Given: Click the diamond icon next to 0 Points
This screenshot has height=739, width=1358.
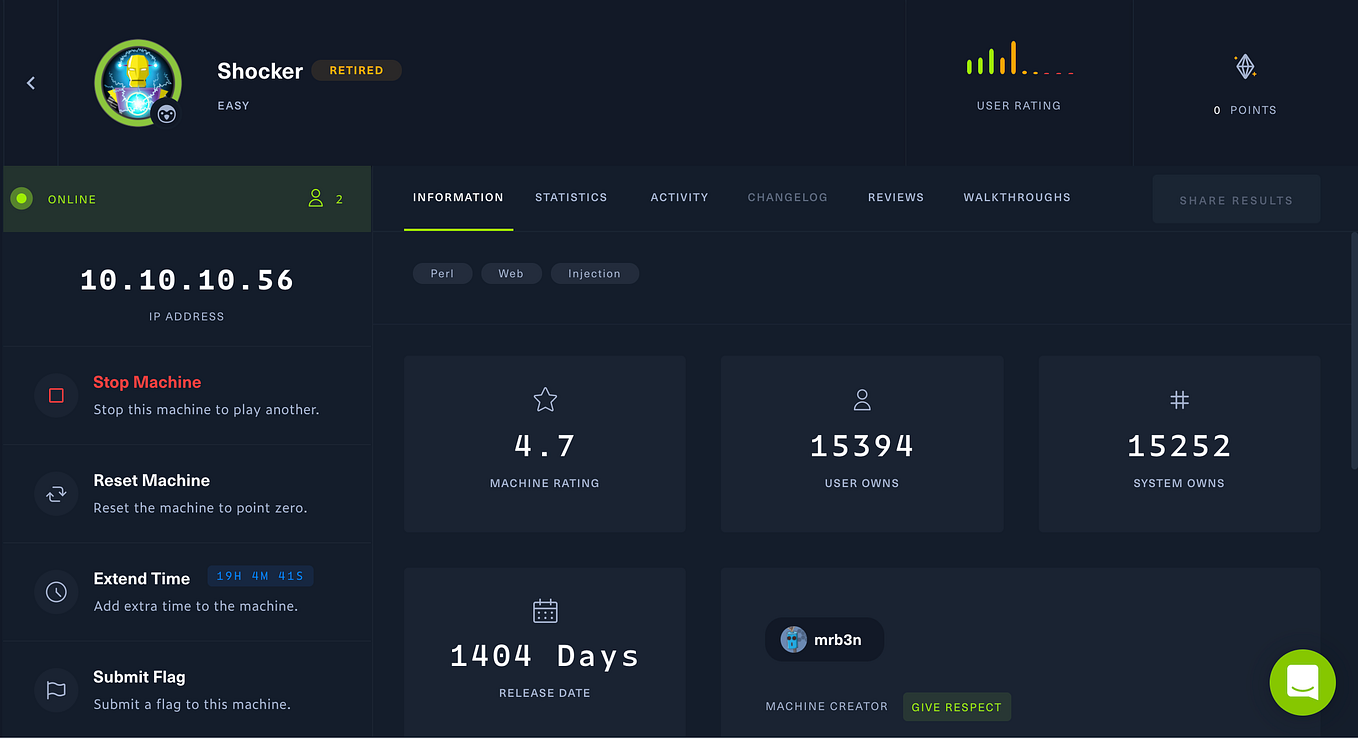Looking at the screenshot, I should pos(1244,65).
